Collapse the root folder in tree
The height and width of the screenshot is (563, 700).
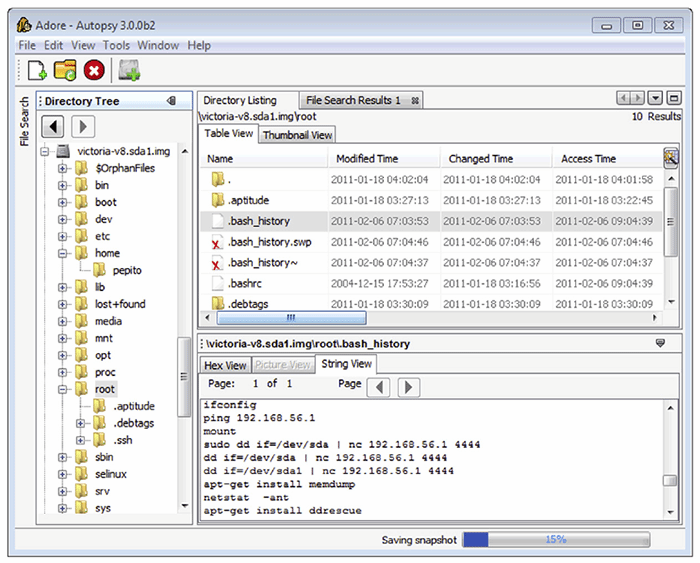[x=63, y=389]
